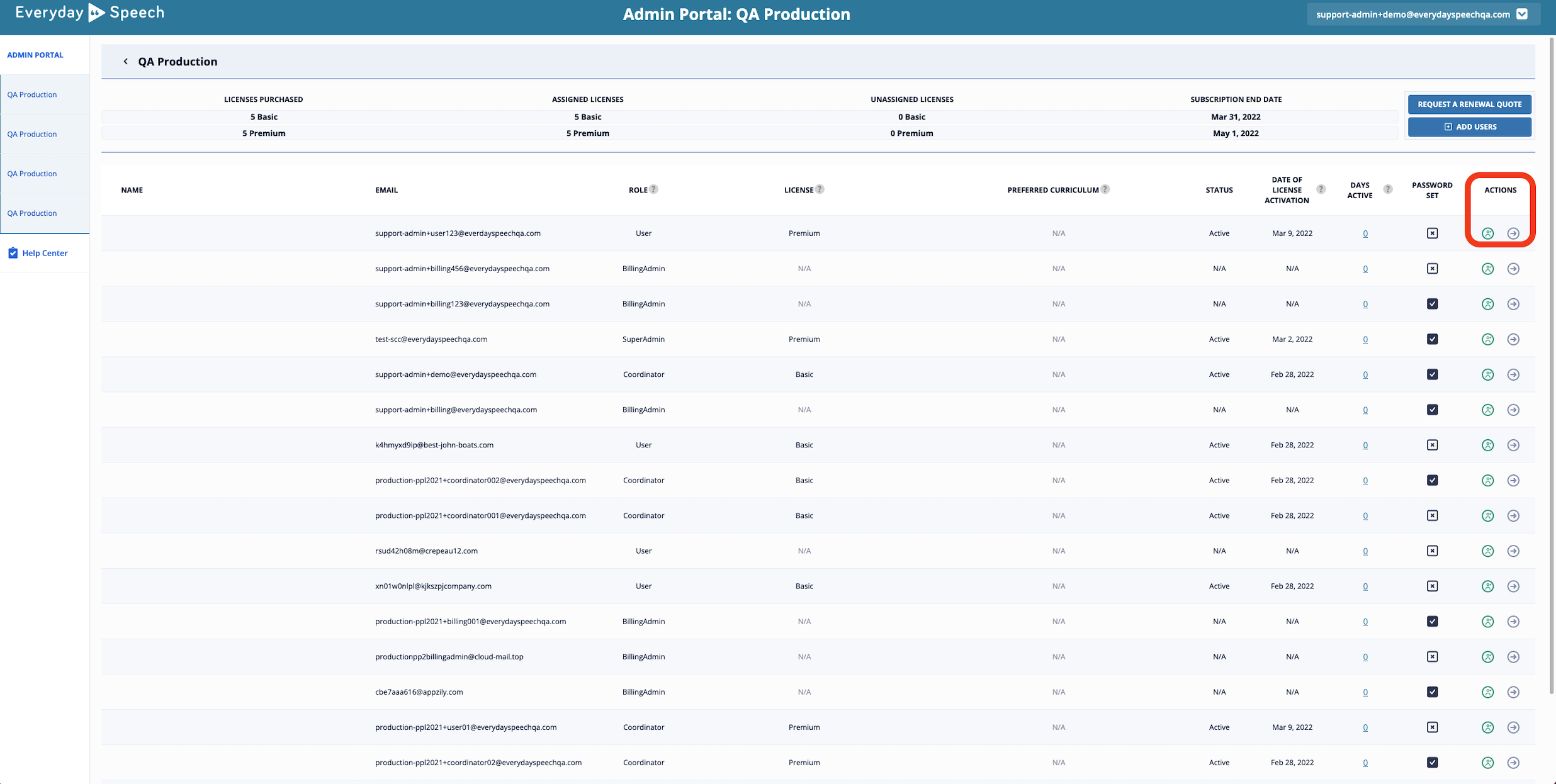The image size is (1556, 784).
Task: Click subscription end date May 1, 2022
Action: 1236,133
